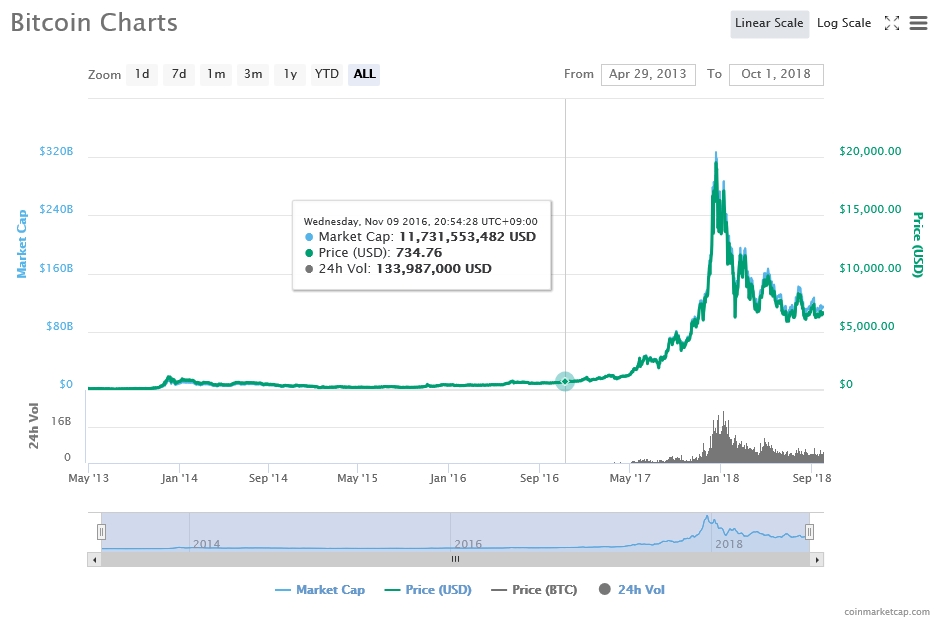940x620 pixels.
Task: Click right handle of range navigator
Action: (x=810, y=532)
